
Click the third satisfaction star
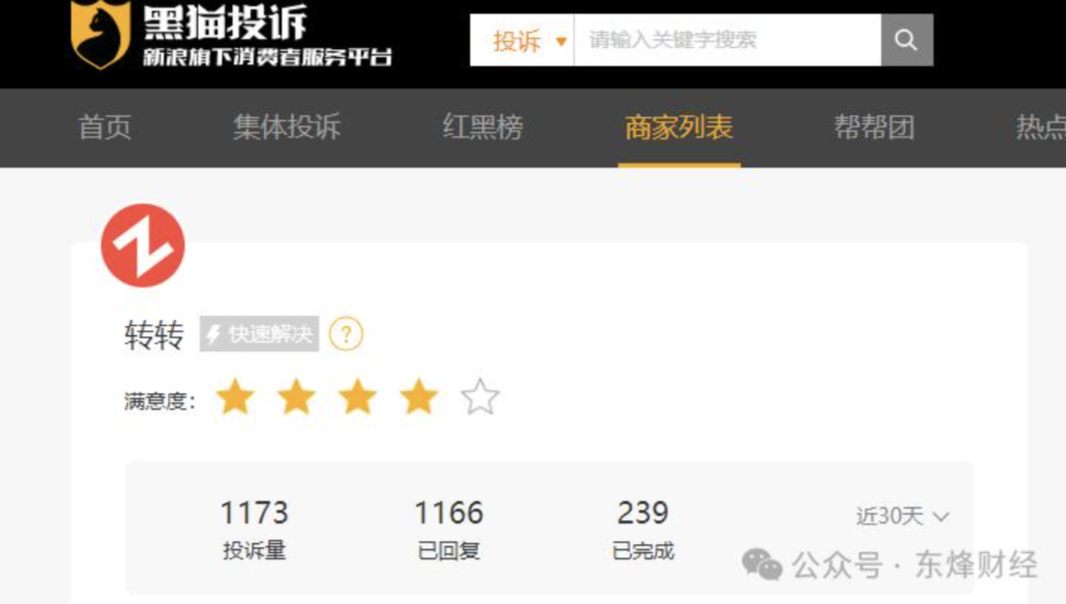point(358,397)
